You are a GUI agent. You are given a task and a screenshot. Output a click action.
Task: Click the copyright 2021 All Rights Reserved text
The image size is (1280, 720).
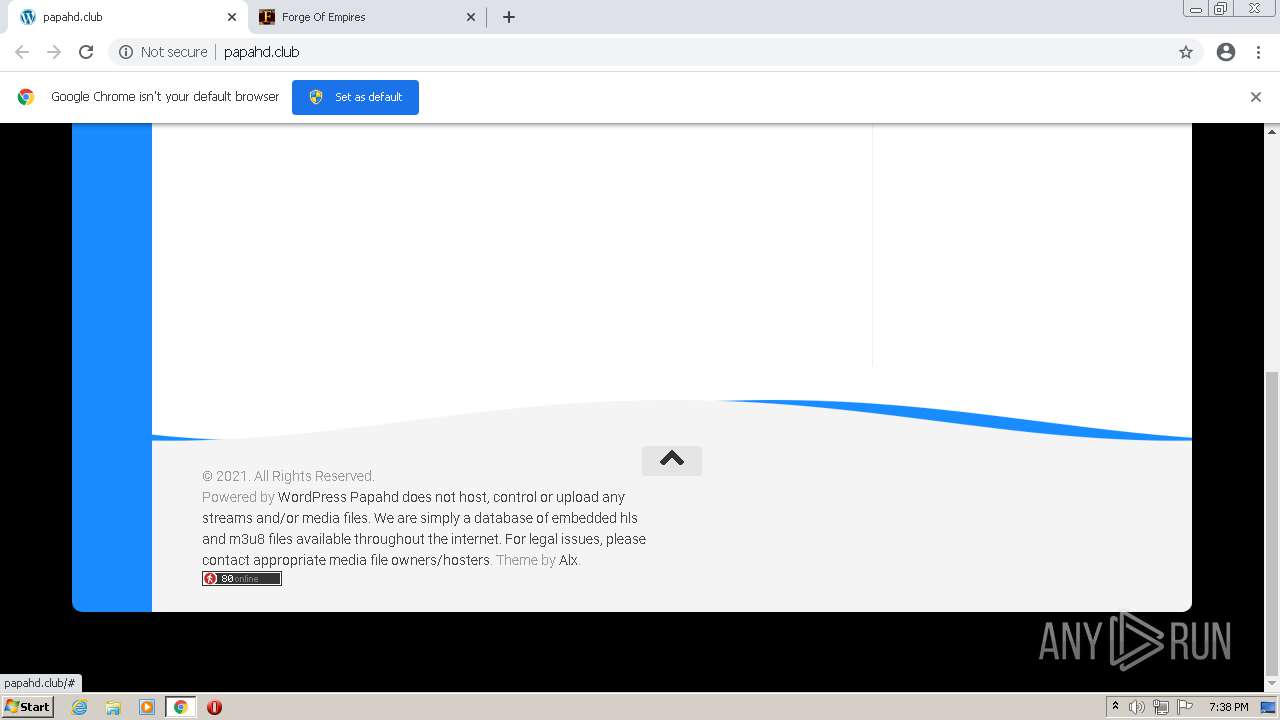click(288, 476)
